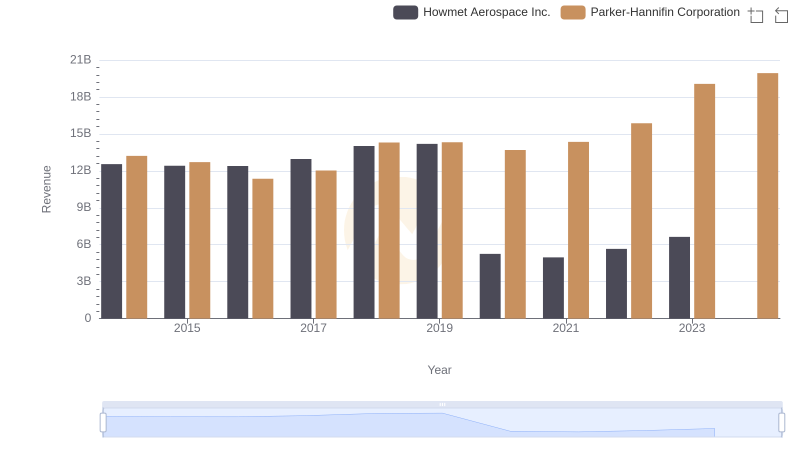
Task: Click the Revenue axis title
Action: click(46, 189)
